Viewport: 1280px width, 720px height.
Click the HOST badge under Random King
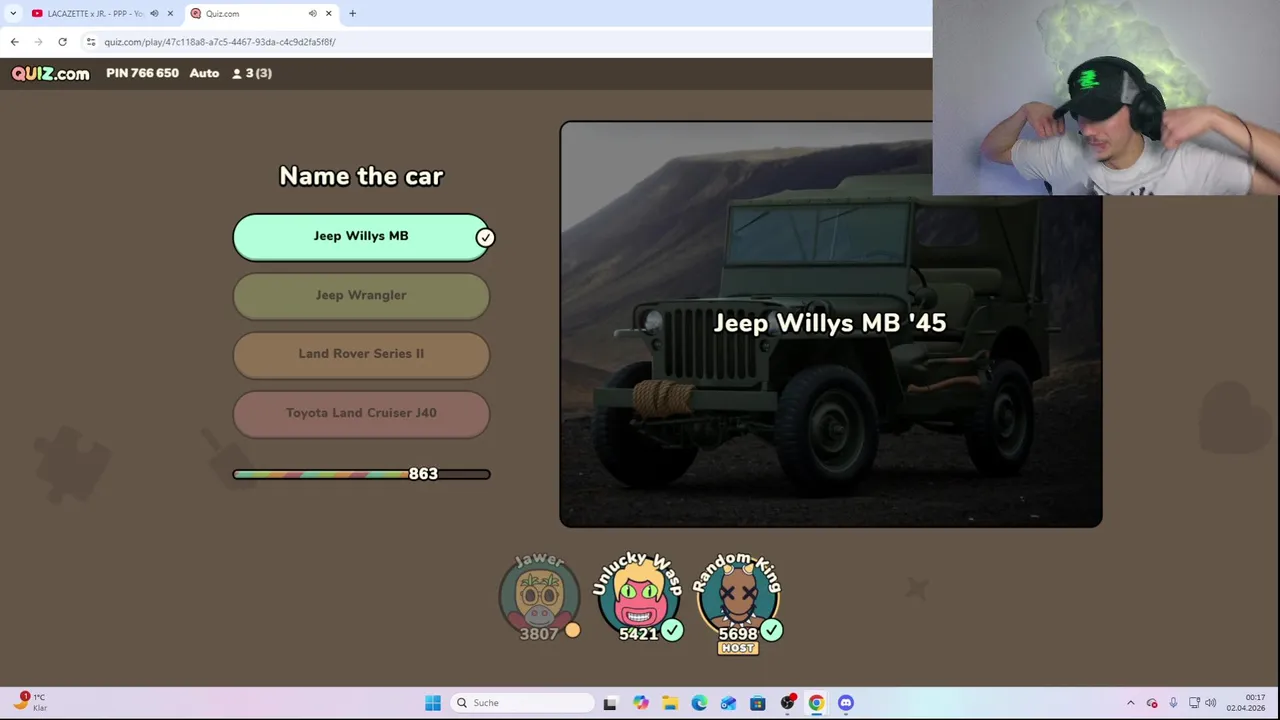coord(738,648)
